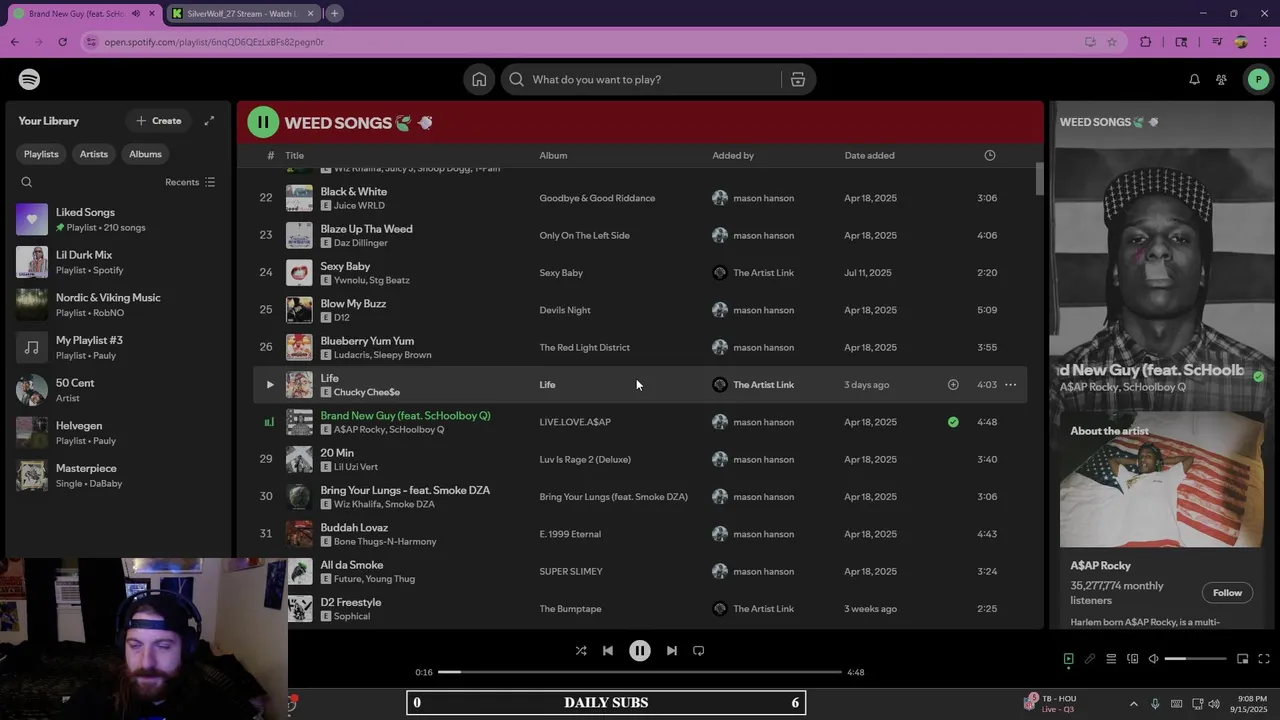The image size is (1280, 720).
Task: Filter the library by Albums
Action: [x=145, y=154]
